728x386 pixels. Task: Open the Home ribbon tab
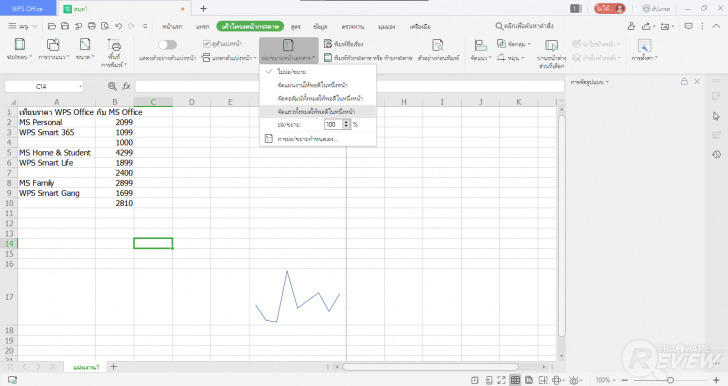172,26
